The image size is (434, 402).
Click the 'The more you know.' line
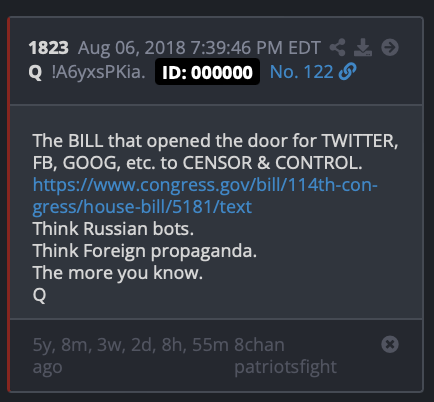click(x=118, y=273)
